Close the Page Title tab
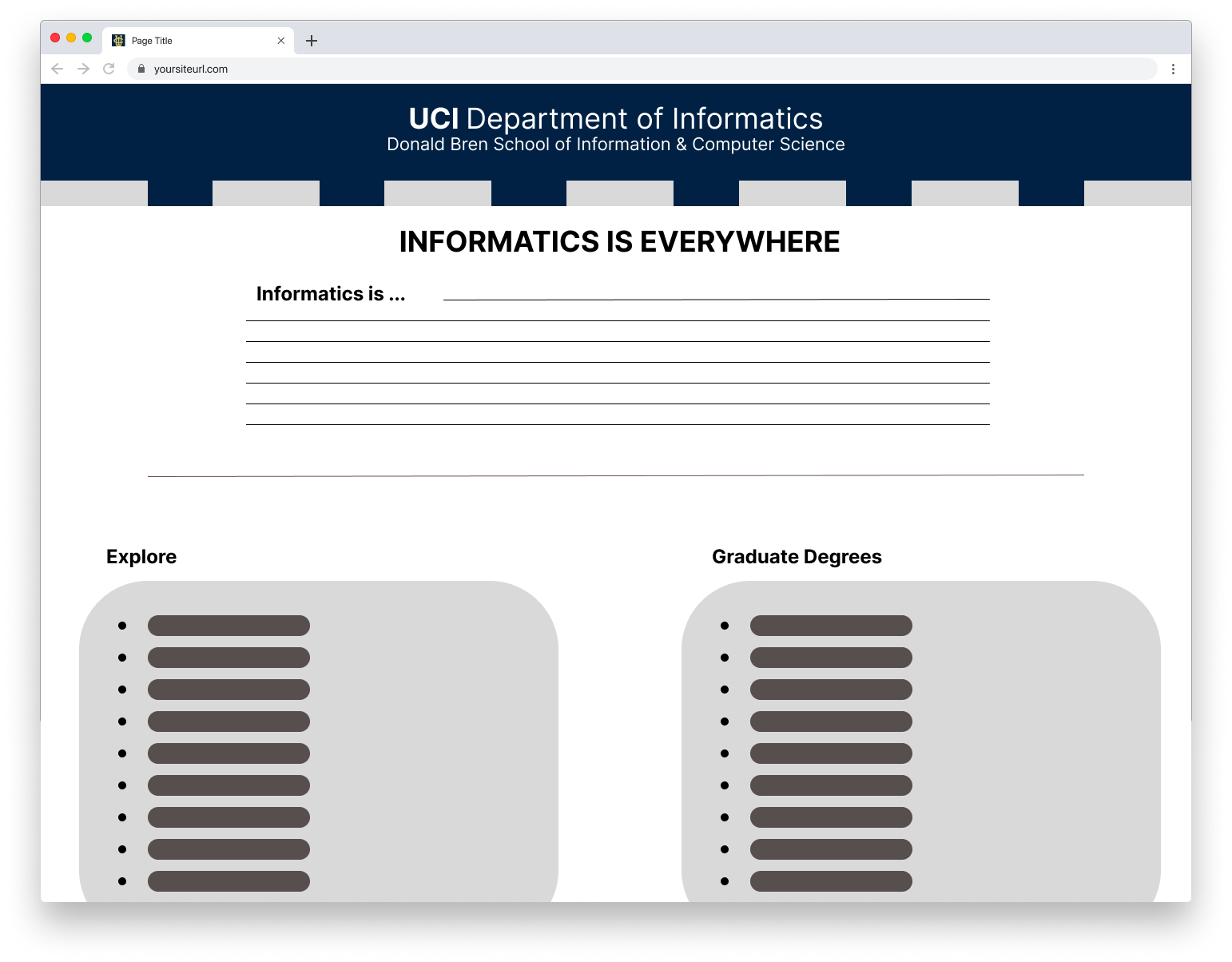Viewport: 1232px width, 962px height. [280, 40]
